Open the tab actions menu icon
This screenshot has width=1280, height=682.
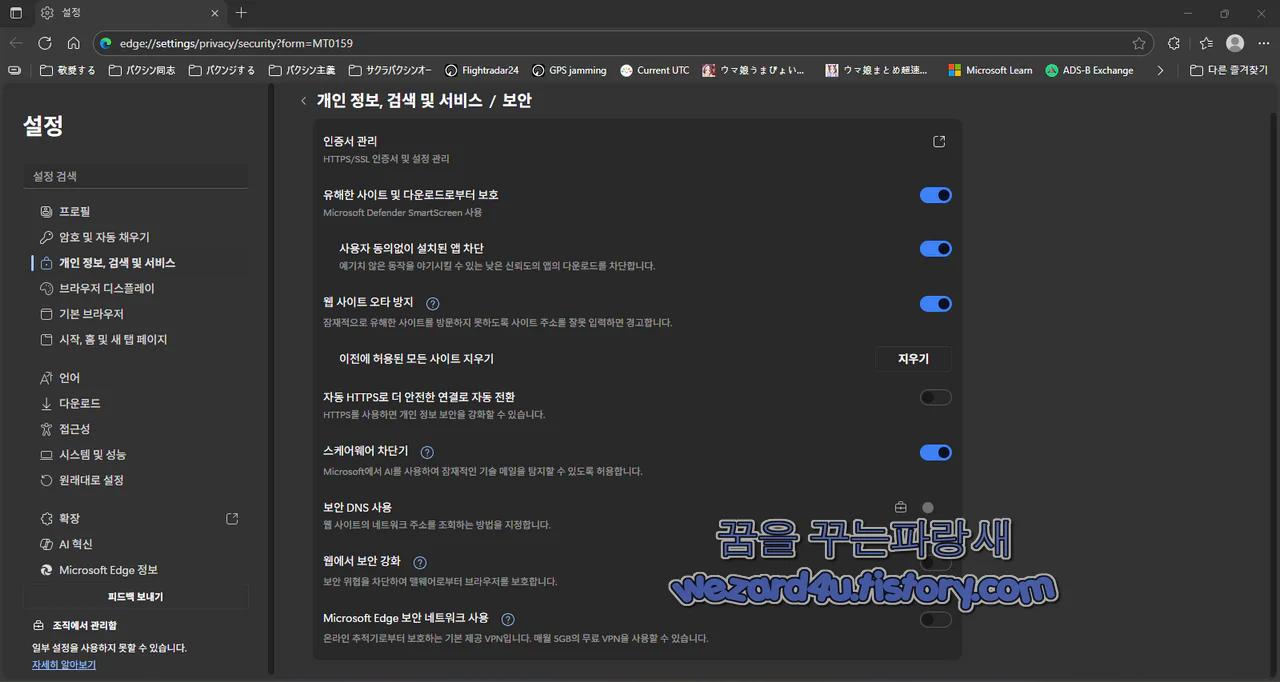coord(16,13)
